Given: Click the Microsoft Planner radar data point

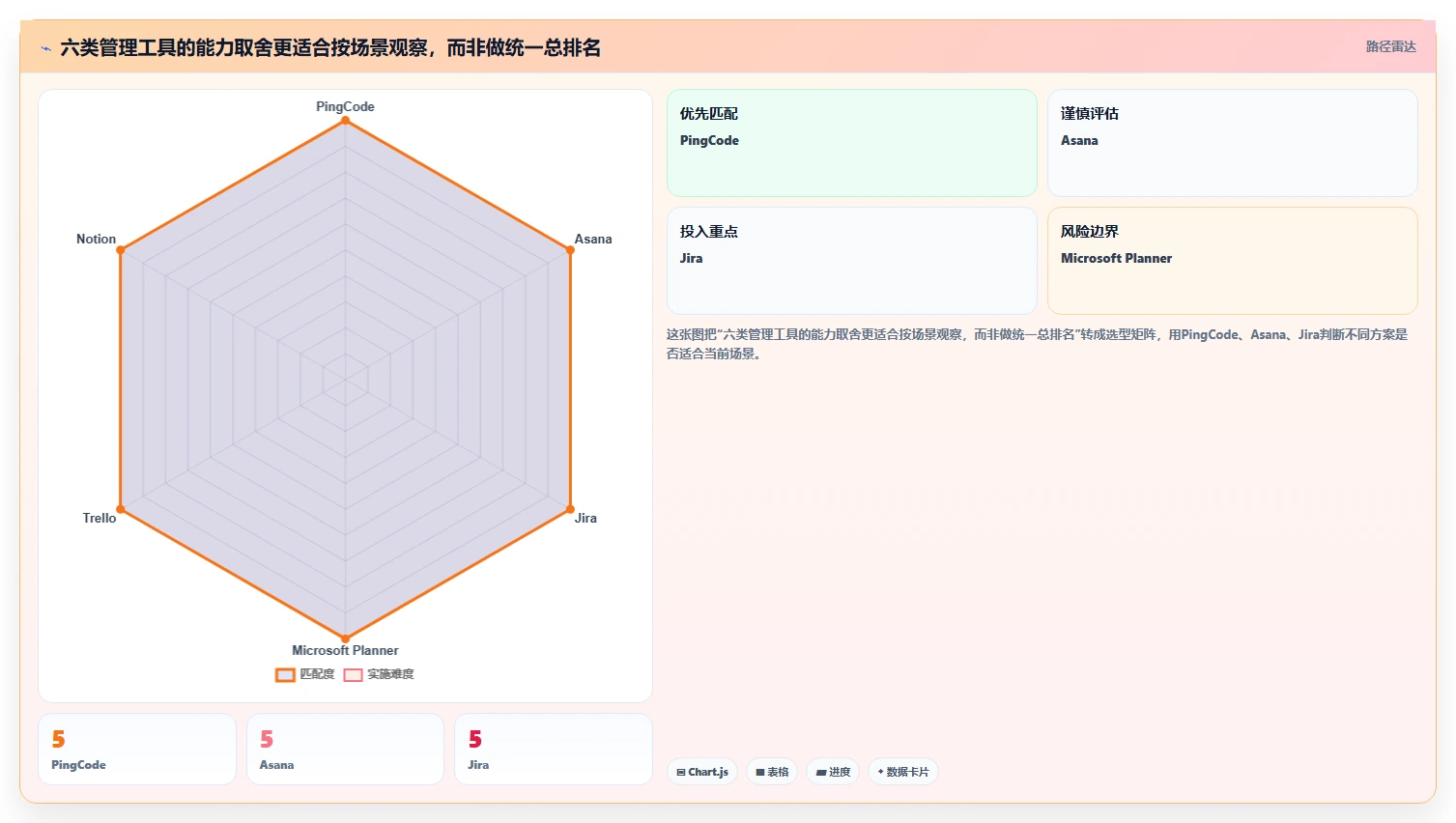Looking at the screenshot, I should pos(345,639).
